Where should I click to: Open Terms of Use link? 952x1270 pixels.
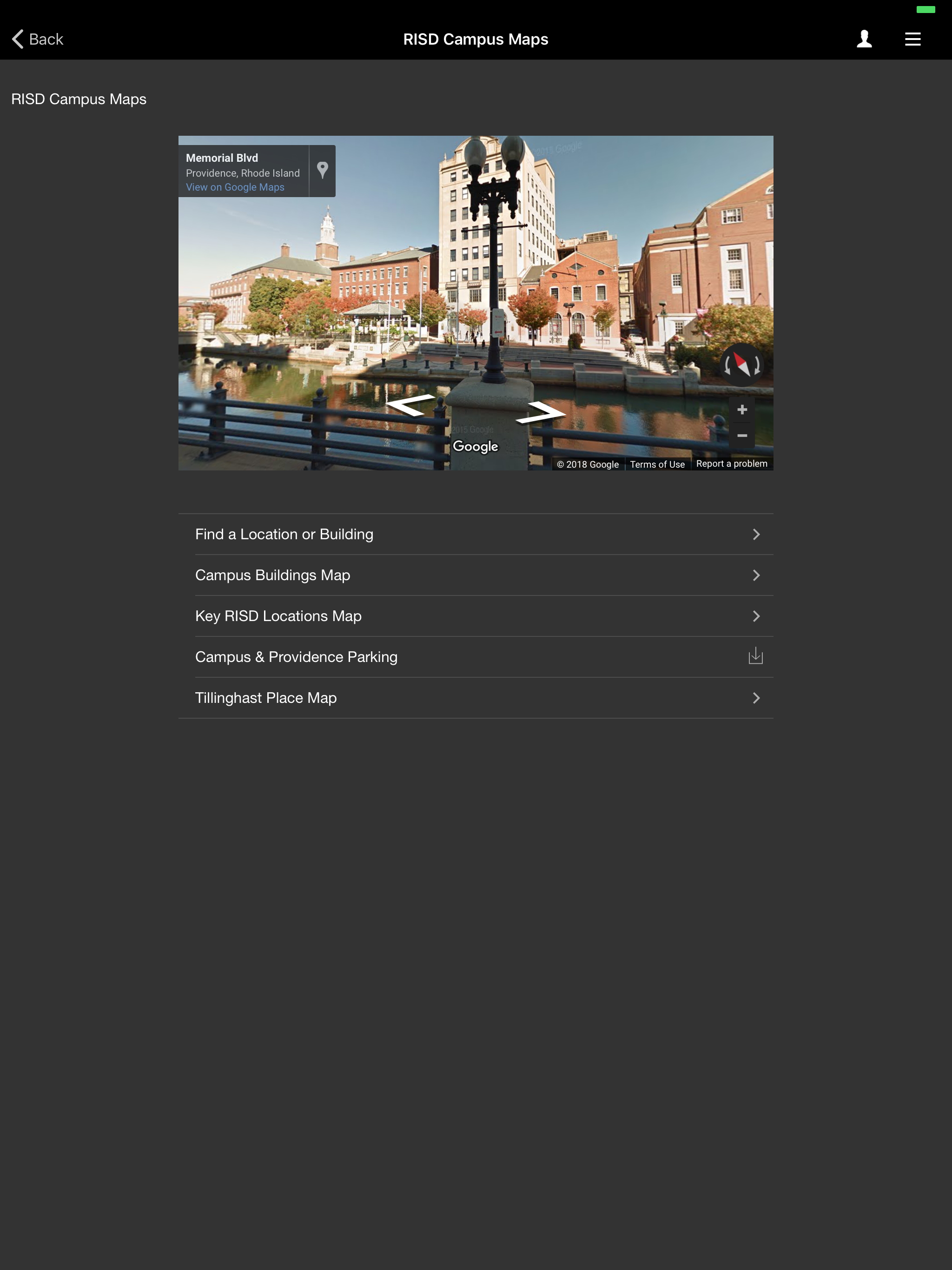(x=657, y=464)
